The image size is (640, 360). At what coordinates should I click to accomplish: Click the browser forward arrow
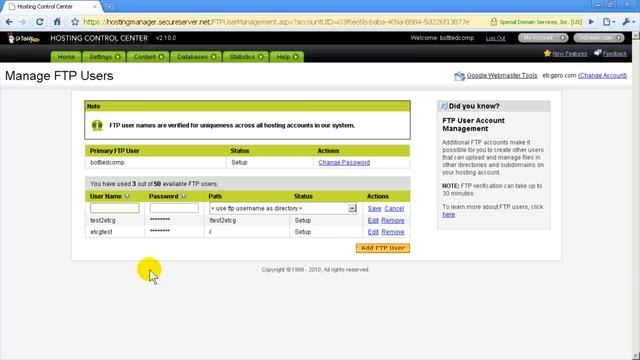pyautogui.click(x=23, y=22)
